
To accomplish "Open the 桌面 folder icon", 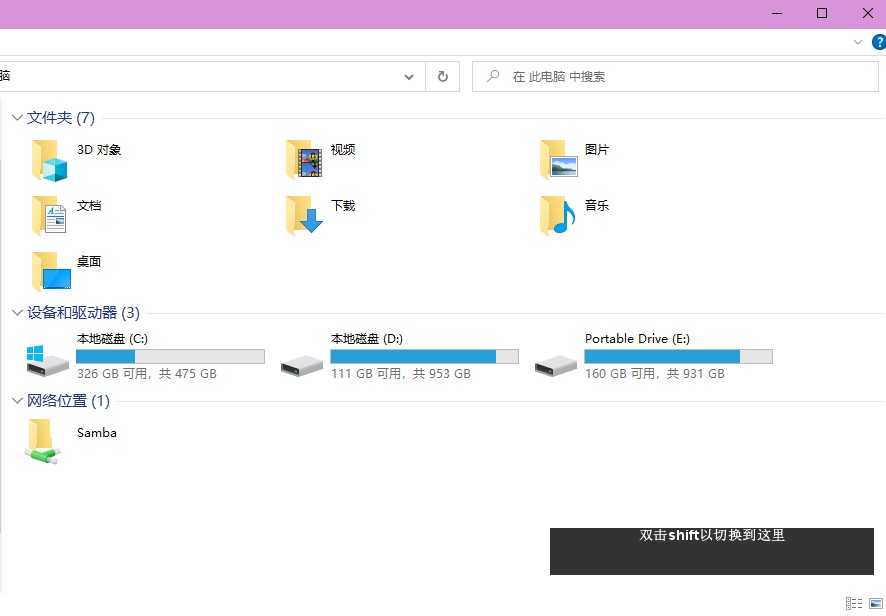I will coord(51,271).
